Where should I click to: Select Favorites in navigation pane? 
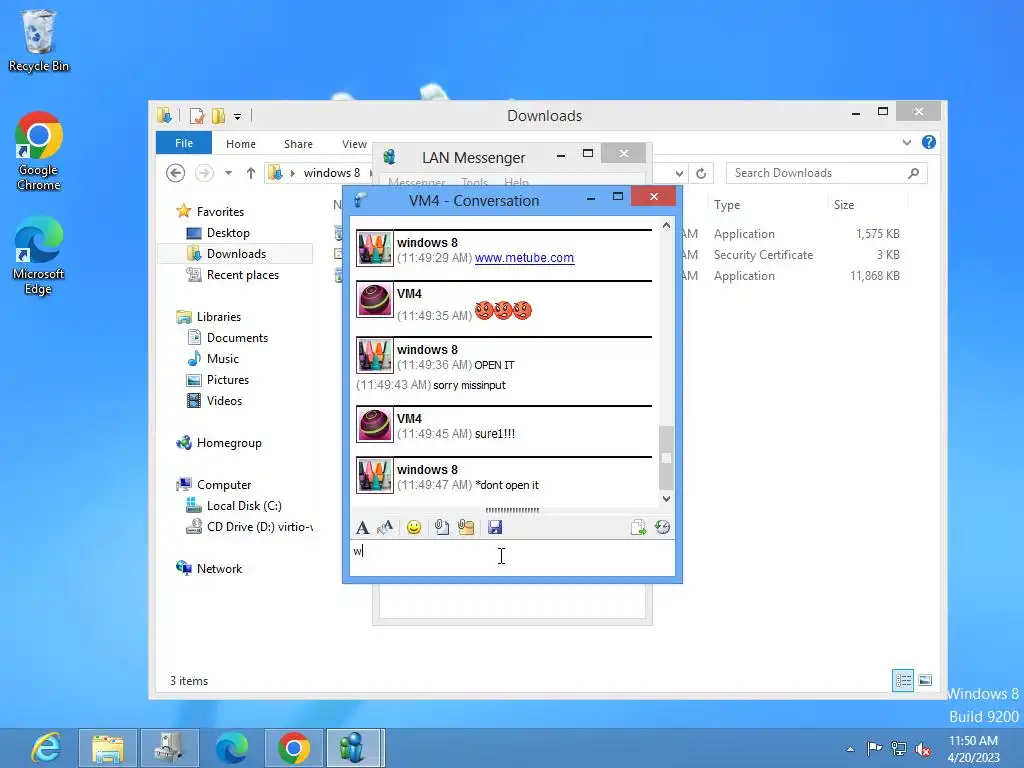click(220, 212)
